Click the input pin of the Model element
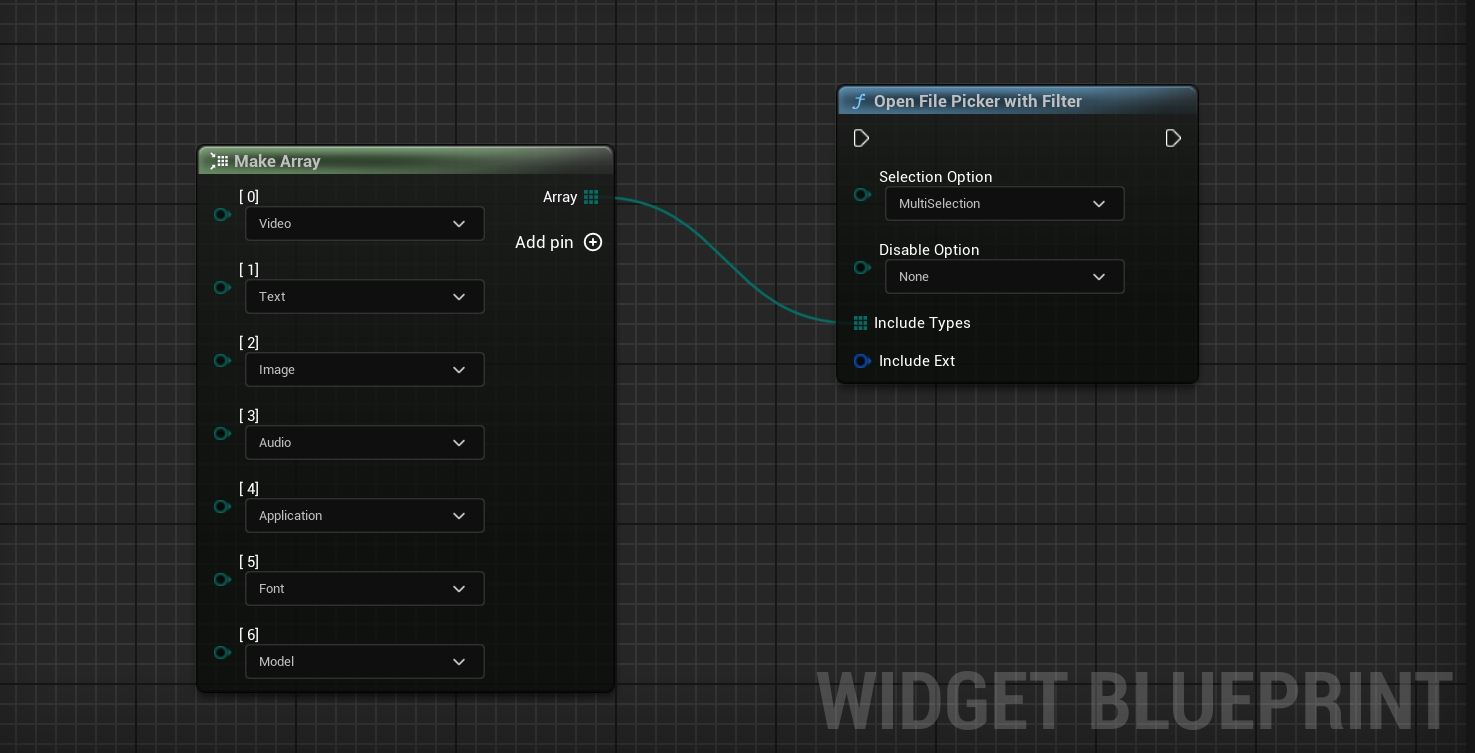This screenshot has height=753, width=1475. point(222,652)
